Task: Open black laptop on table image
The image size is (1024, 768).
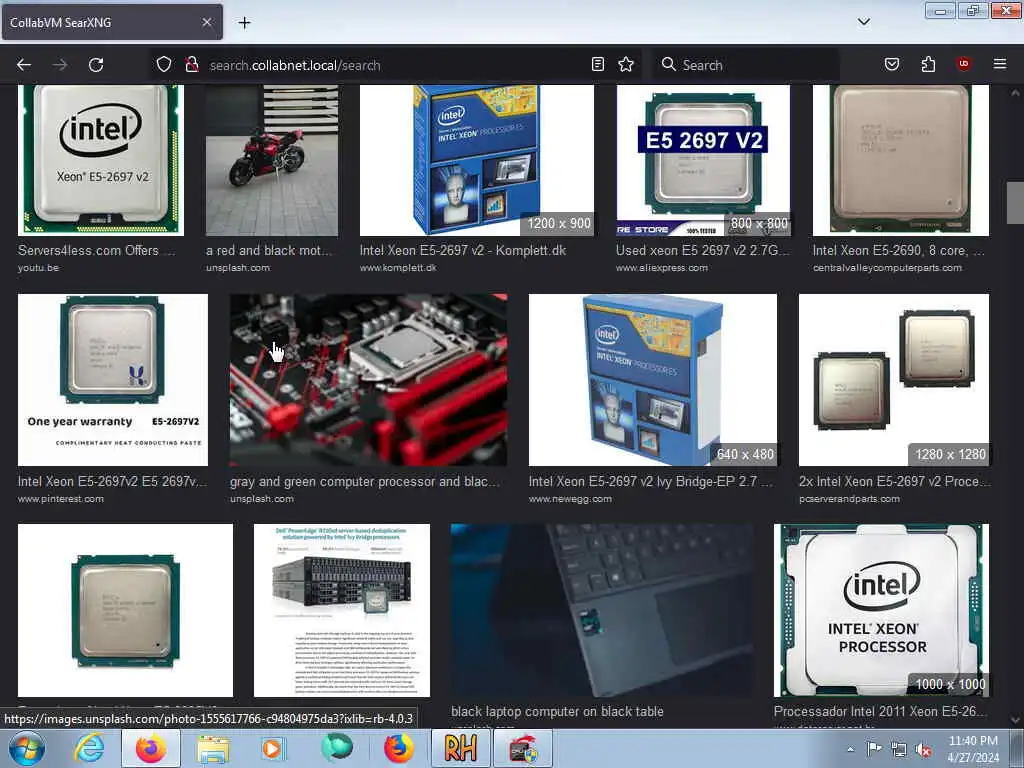Action: [601, 610]
